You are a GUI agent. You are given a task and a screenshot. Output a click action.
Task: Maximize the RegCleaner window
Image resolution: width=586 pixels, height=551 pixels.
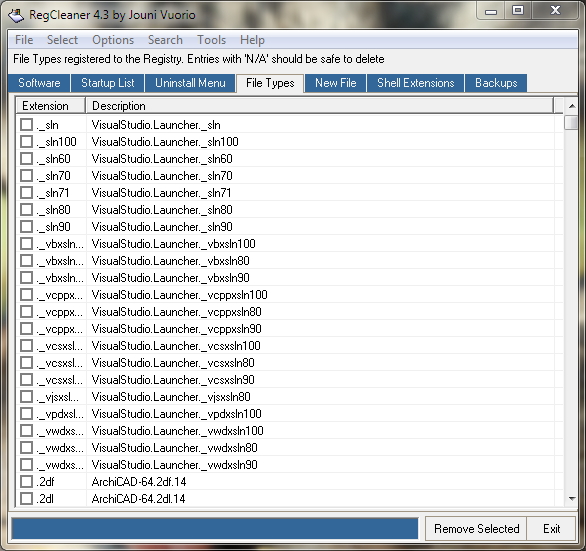pos(518,10)
